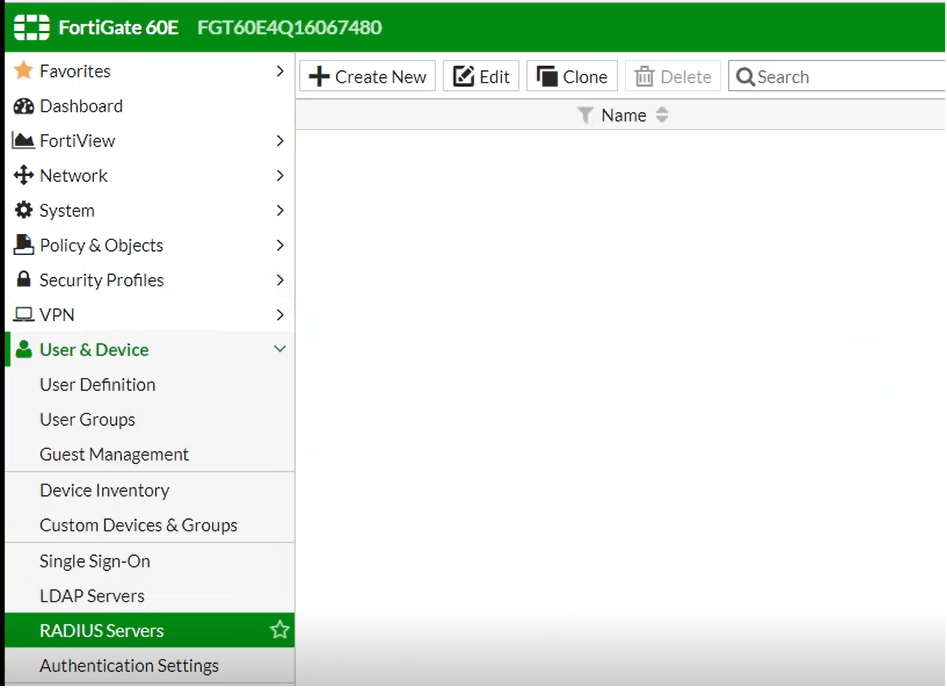Toggle favorite star on RADIUS Servers

(280, 630)
